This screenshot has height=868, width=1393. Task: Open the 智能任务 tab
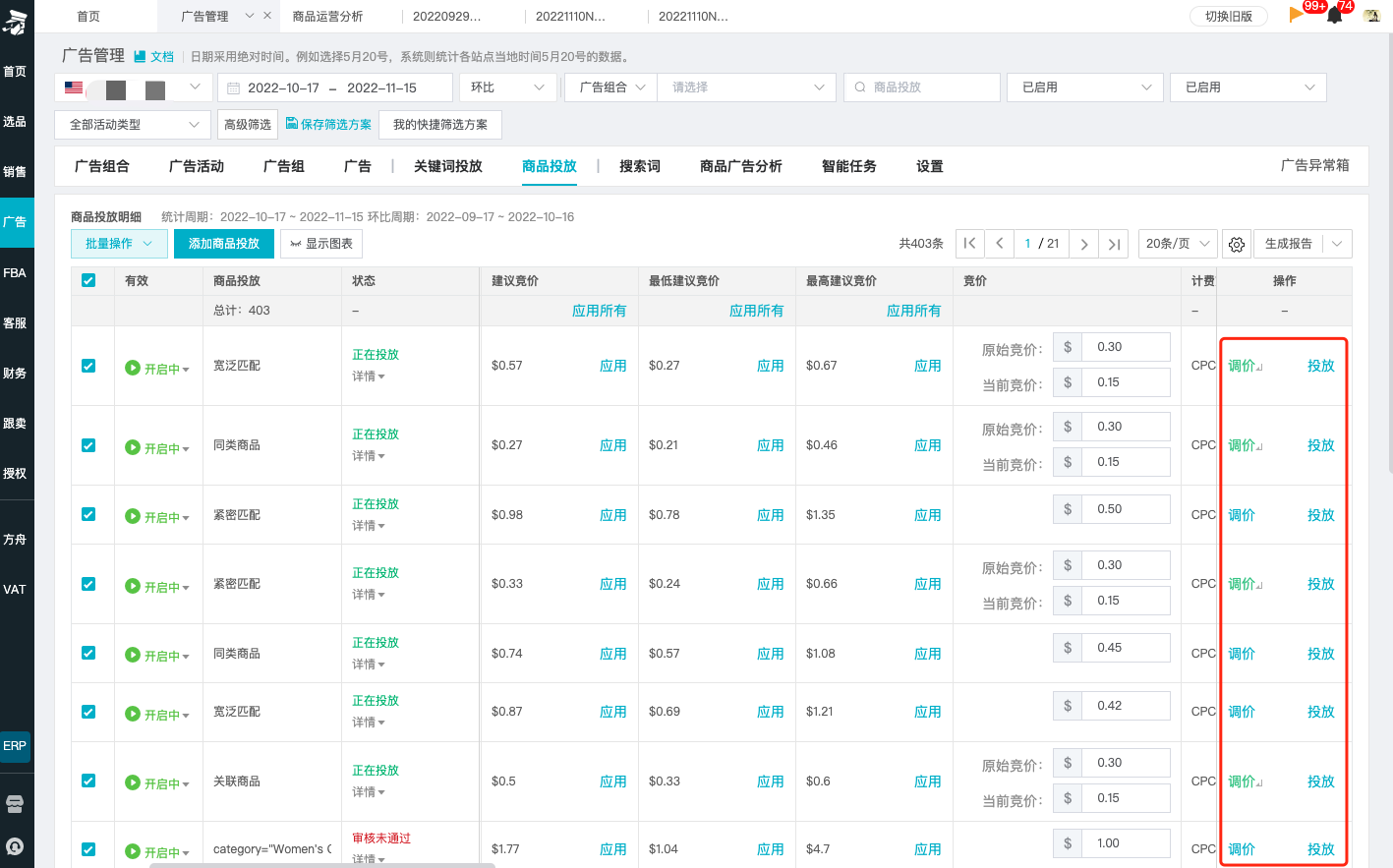pos(849,166)
